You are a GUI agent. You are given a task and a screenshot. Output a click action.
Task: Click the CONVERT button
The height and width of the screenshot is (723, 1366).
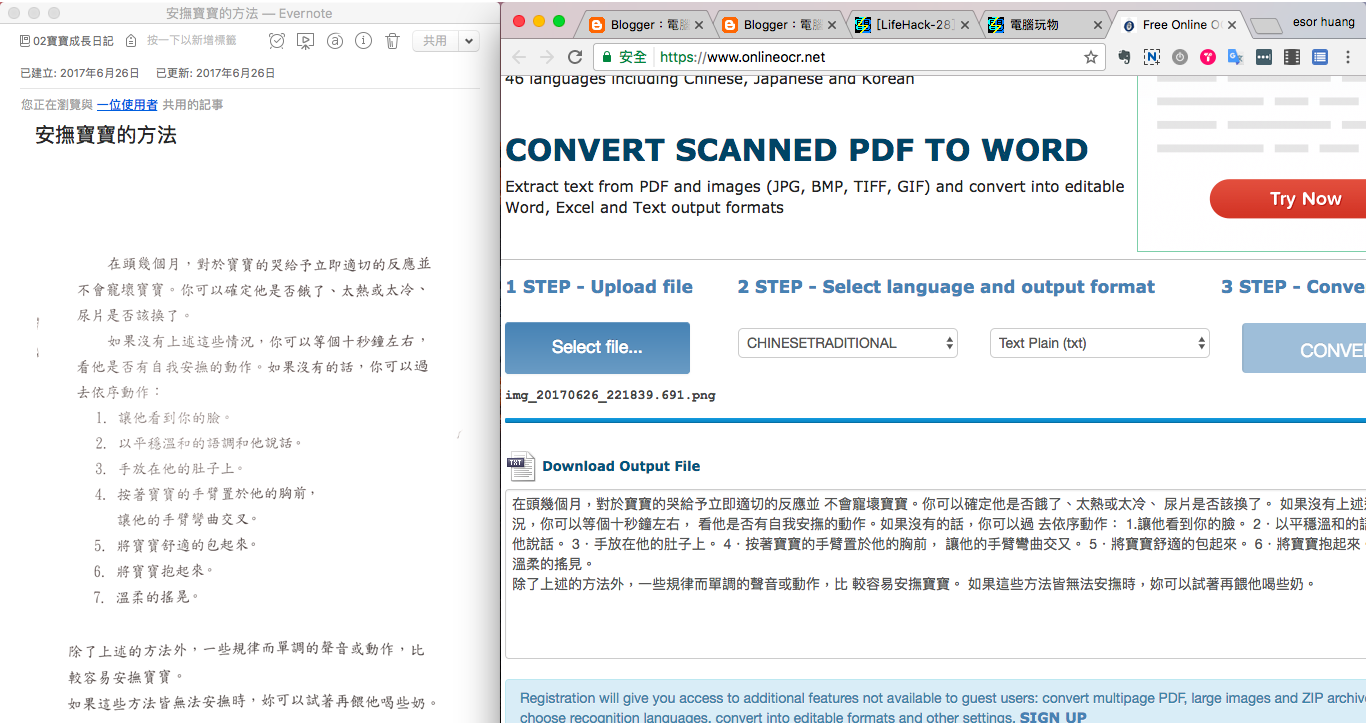pos(1304,348)
